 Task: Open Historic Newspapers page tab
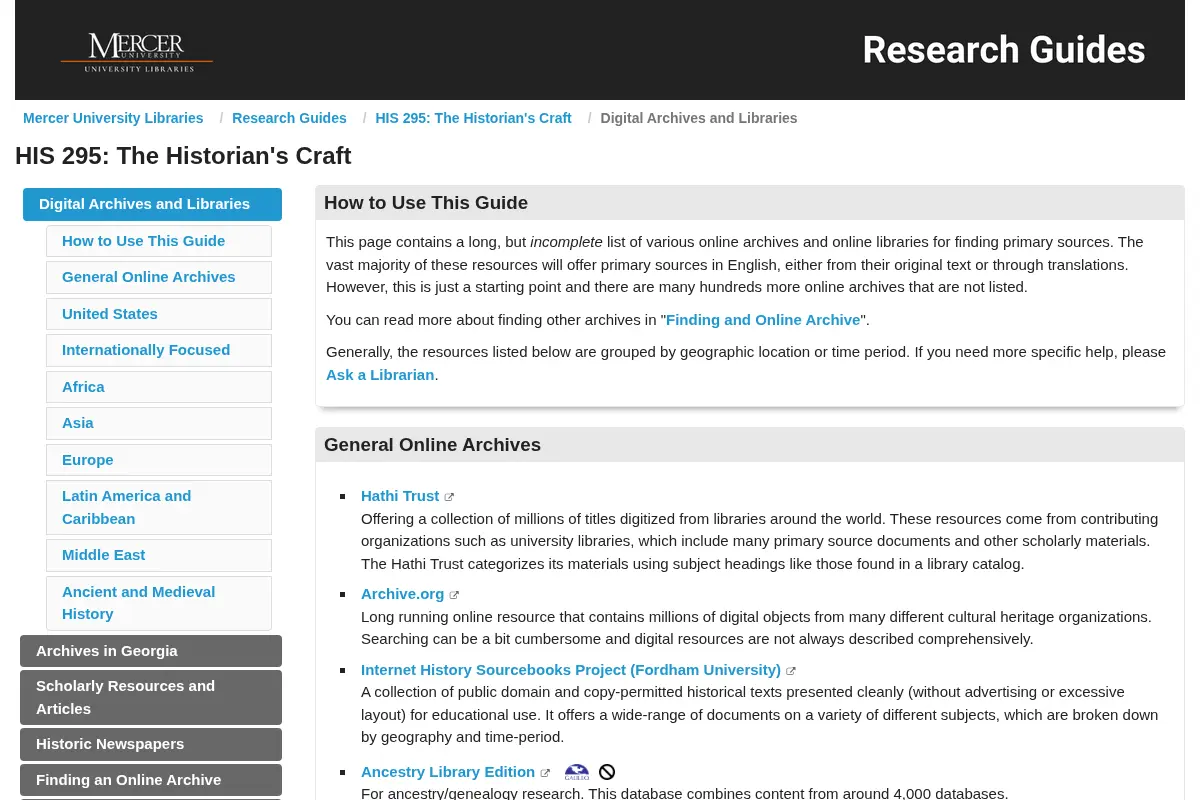151,744
